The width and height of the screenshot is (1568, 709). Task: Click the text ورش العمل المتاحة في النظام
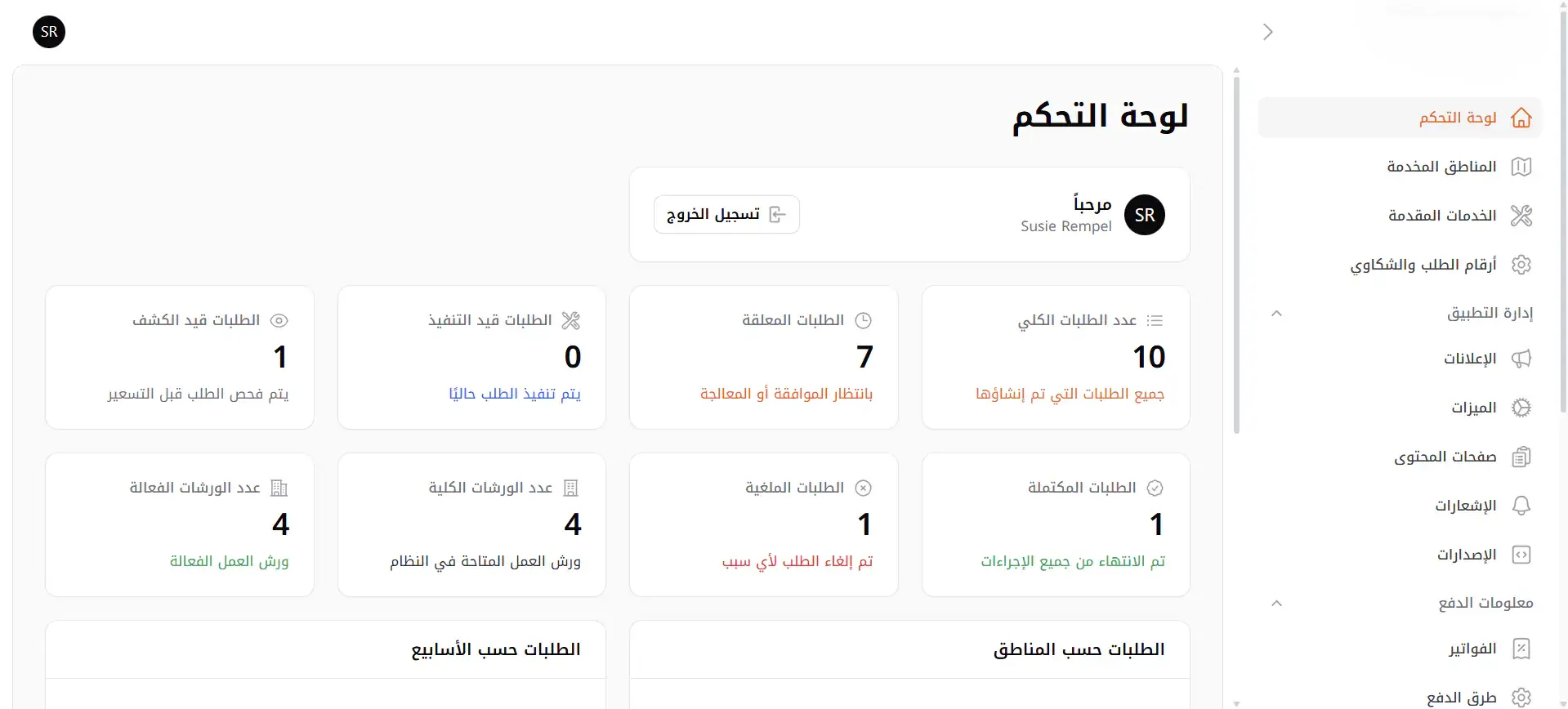tap(485, 561)
